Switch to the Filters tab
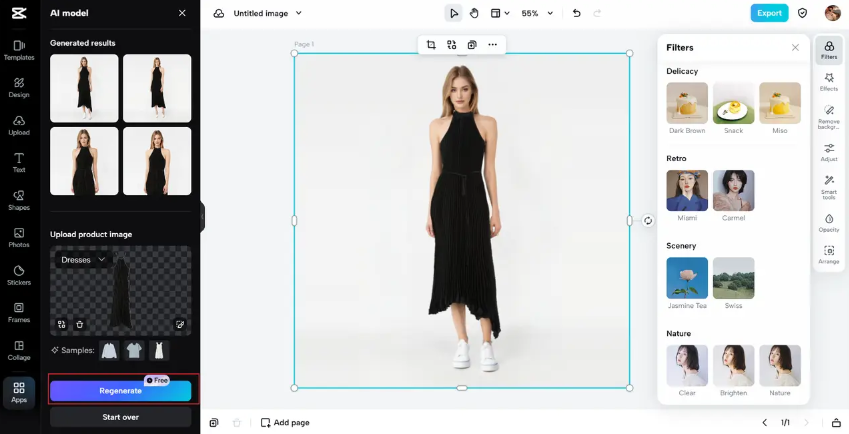Image resolution: width=849 pixels, height=434 pixels. [829, 50]
